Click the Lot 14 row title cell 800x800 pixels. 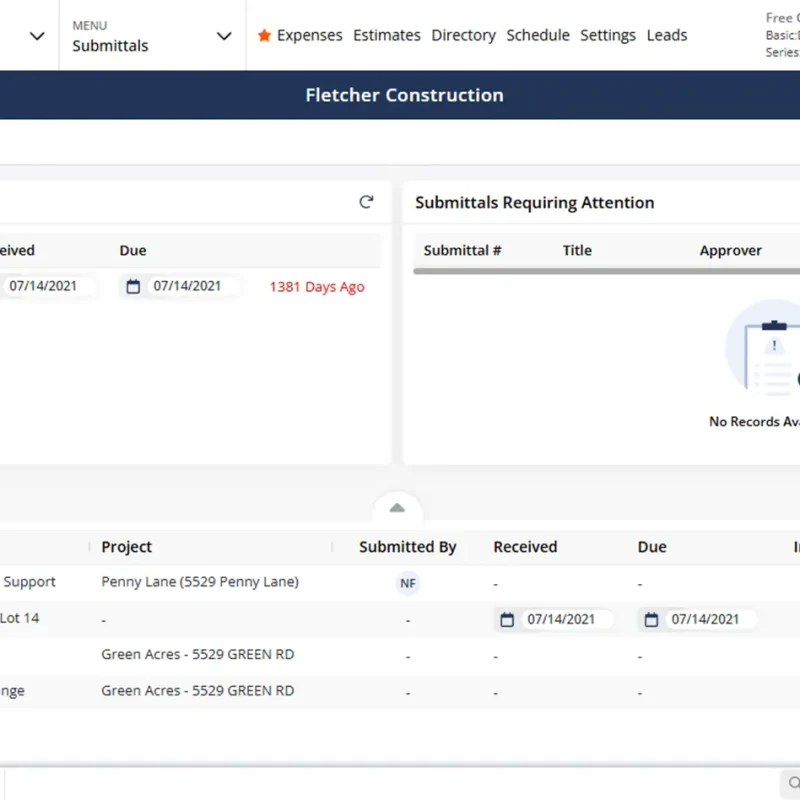(19, 618)
